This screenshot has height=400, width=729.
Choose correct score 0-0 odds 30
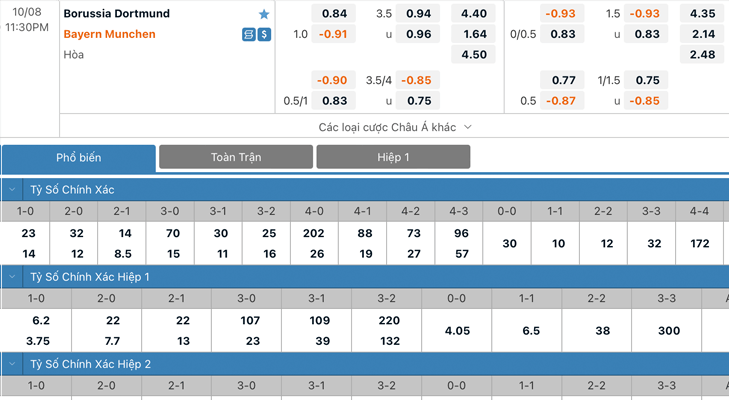pos(509,244)
